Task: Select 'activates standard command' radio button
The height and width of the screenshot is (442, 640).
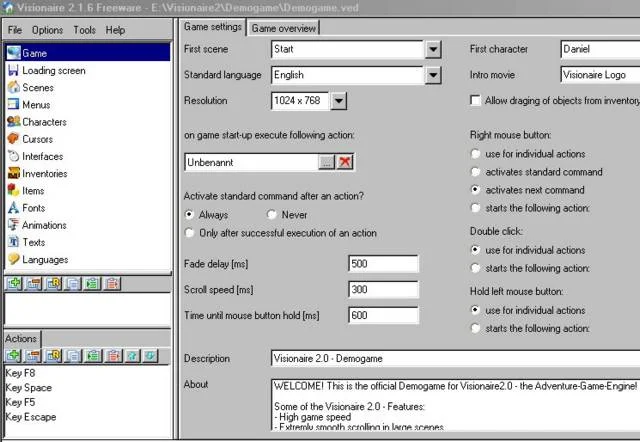Action: tap(475, 172)
